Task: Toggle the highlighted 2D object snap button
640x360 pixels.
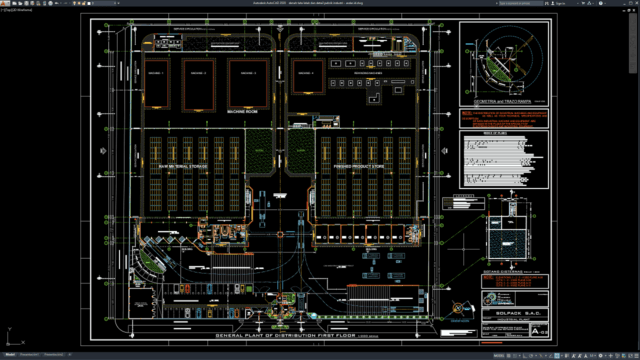Action: tap(557, 356)
